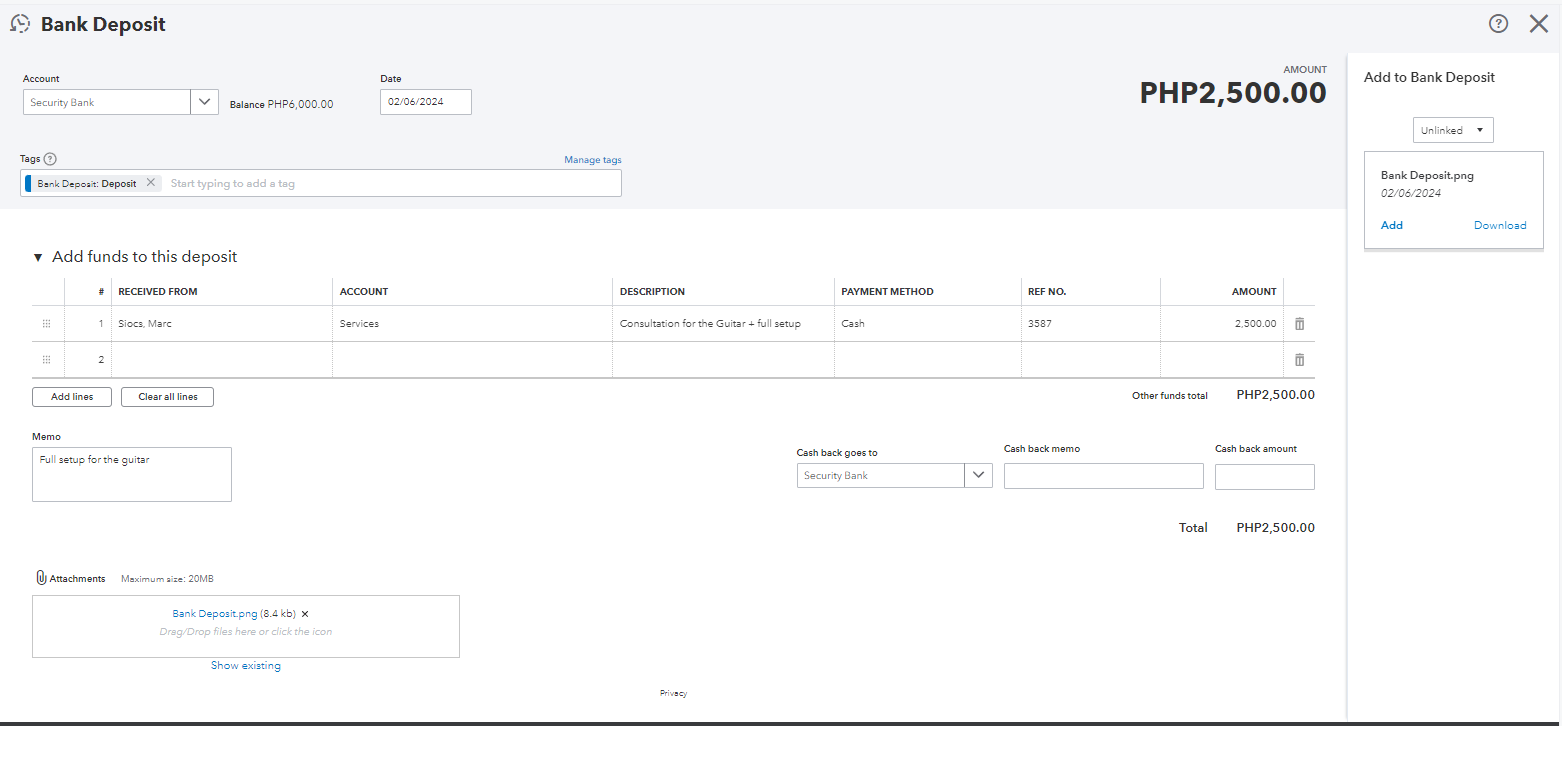Open the Manage tags link
The width and height of the screenshot is (1562, 774).
click(x=592, y=160)
